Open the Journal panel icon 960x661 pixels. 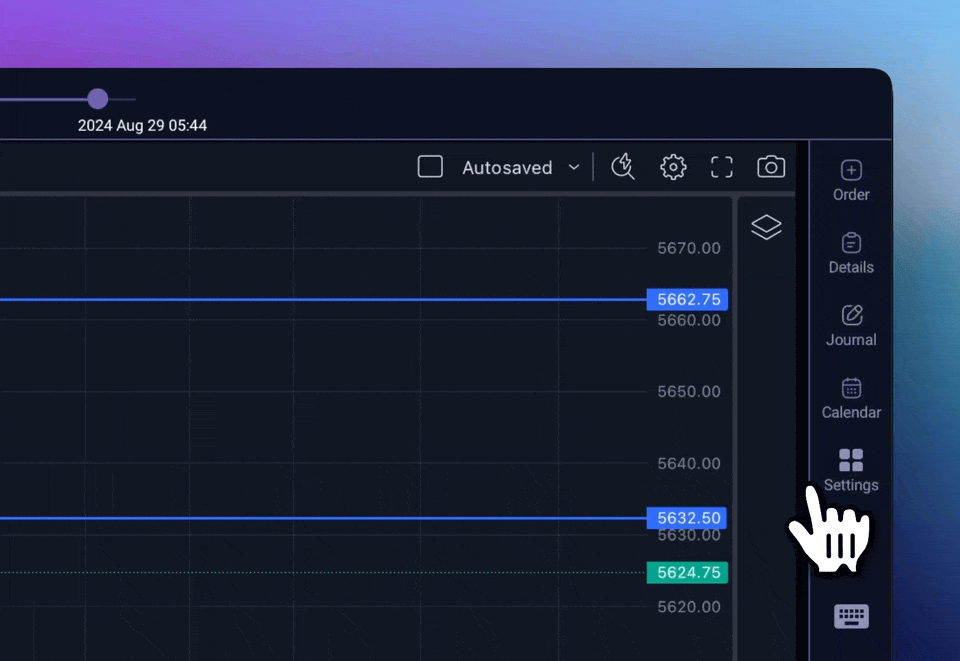click(x=850, y=325)
